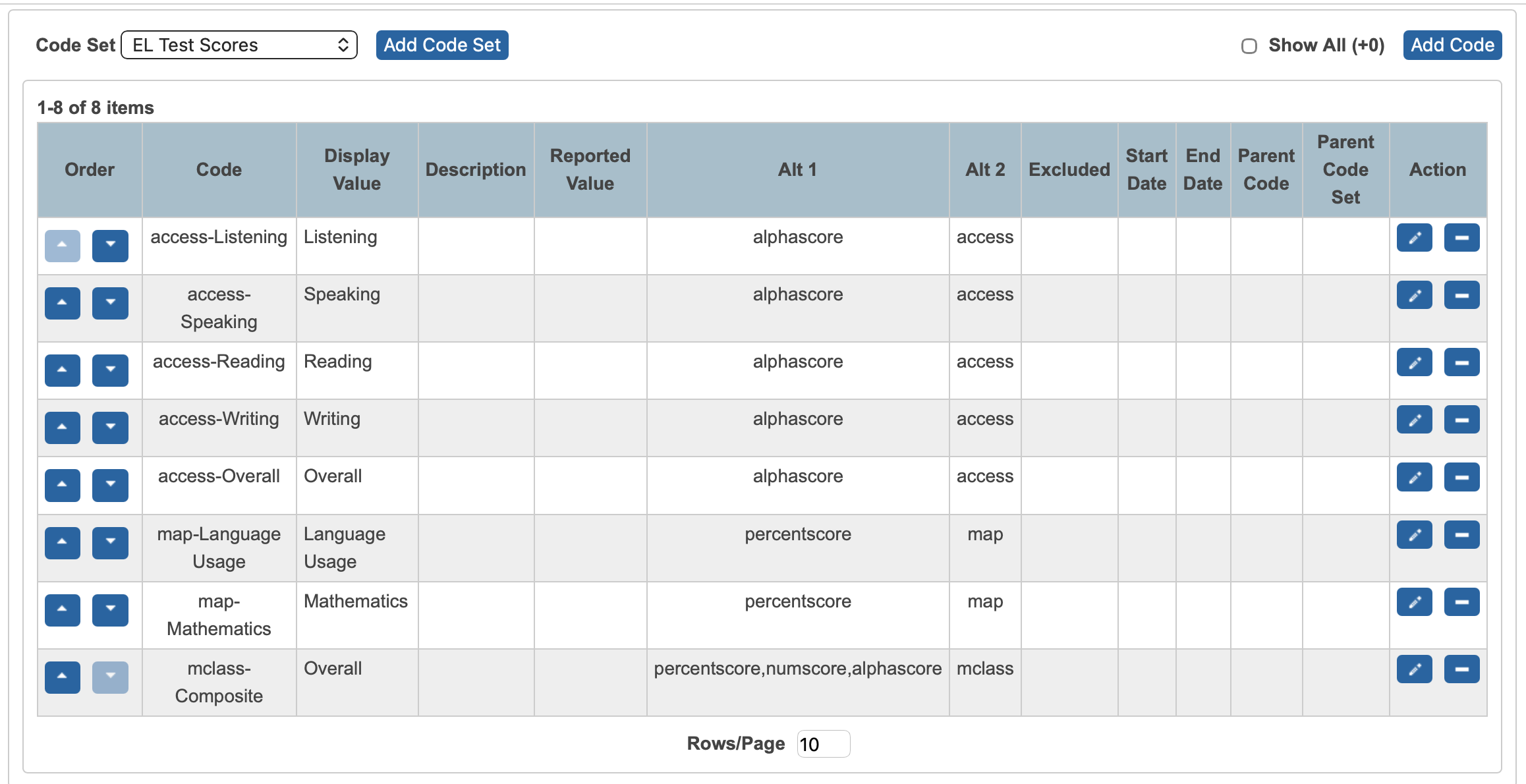Remove the map-Mathematics code
The width and height of the screenshot is (1526, 784).
click(x=1461, y=602)
